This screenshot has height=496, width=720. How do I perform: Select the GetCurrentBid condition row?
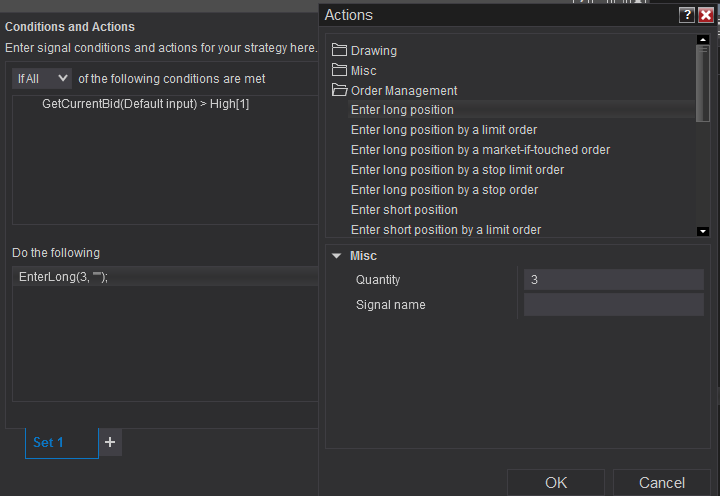(x=145, y=104)
